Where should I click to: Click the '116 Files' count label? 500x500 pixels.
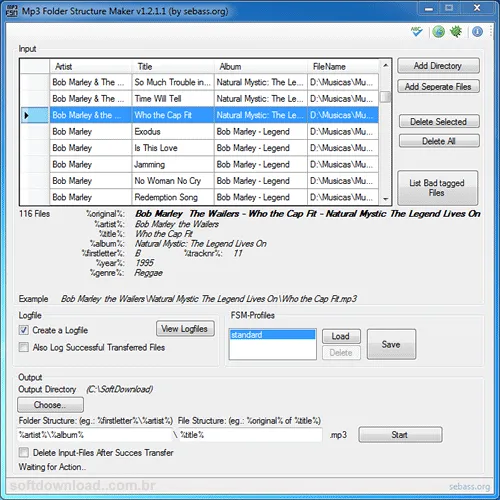click(x=34, y=214)
